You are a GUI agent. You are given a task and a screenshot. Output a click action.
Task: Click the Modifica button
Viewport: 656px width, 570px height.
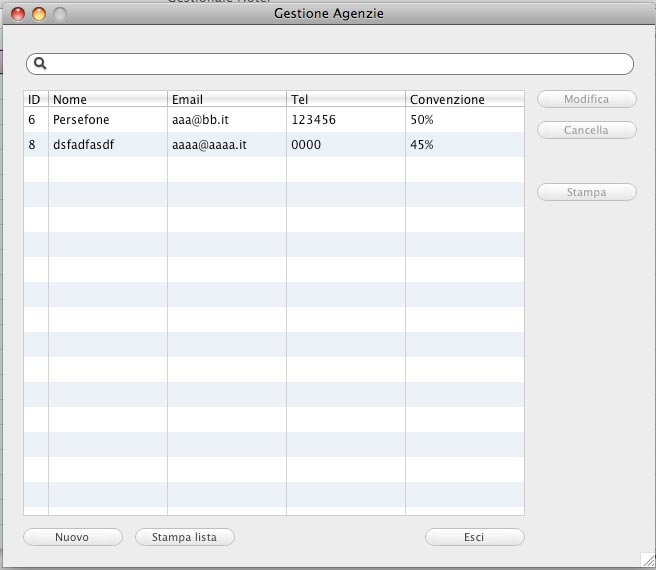(x=587, y=99)
